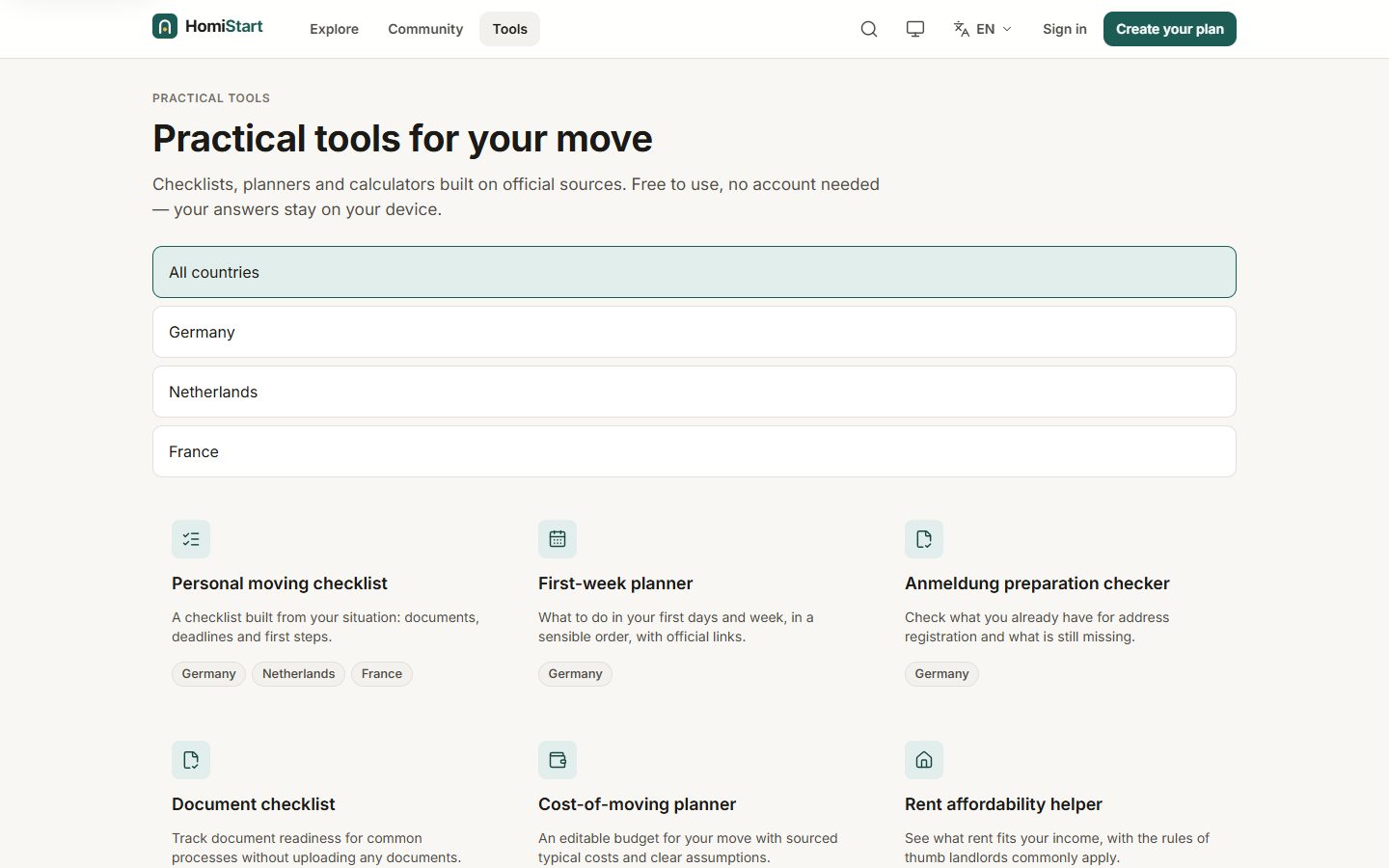Image resolution: width=1389 pixels, height=868 pixels.
Task: Open the Rent affordability helper tool
Action: click(1003, 804)
